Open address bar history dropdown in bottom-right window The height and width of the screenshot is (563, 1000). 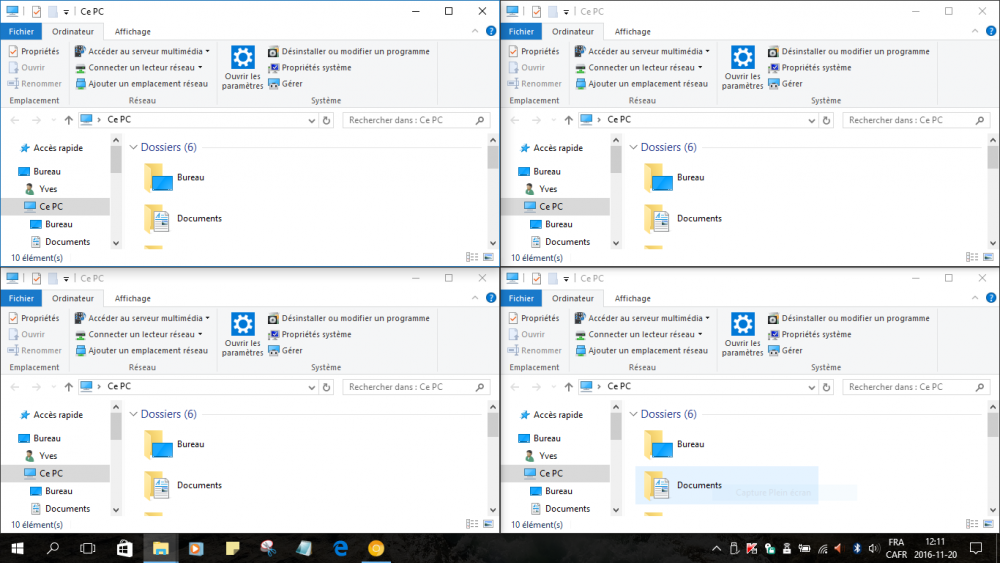pyautogui.click(x=811, y=386)
